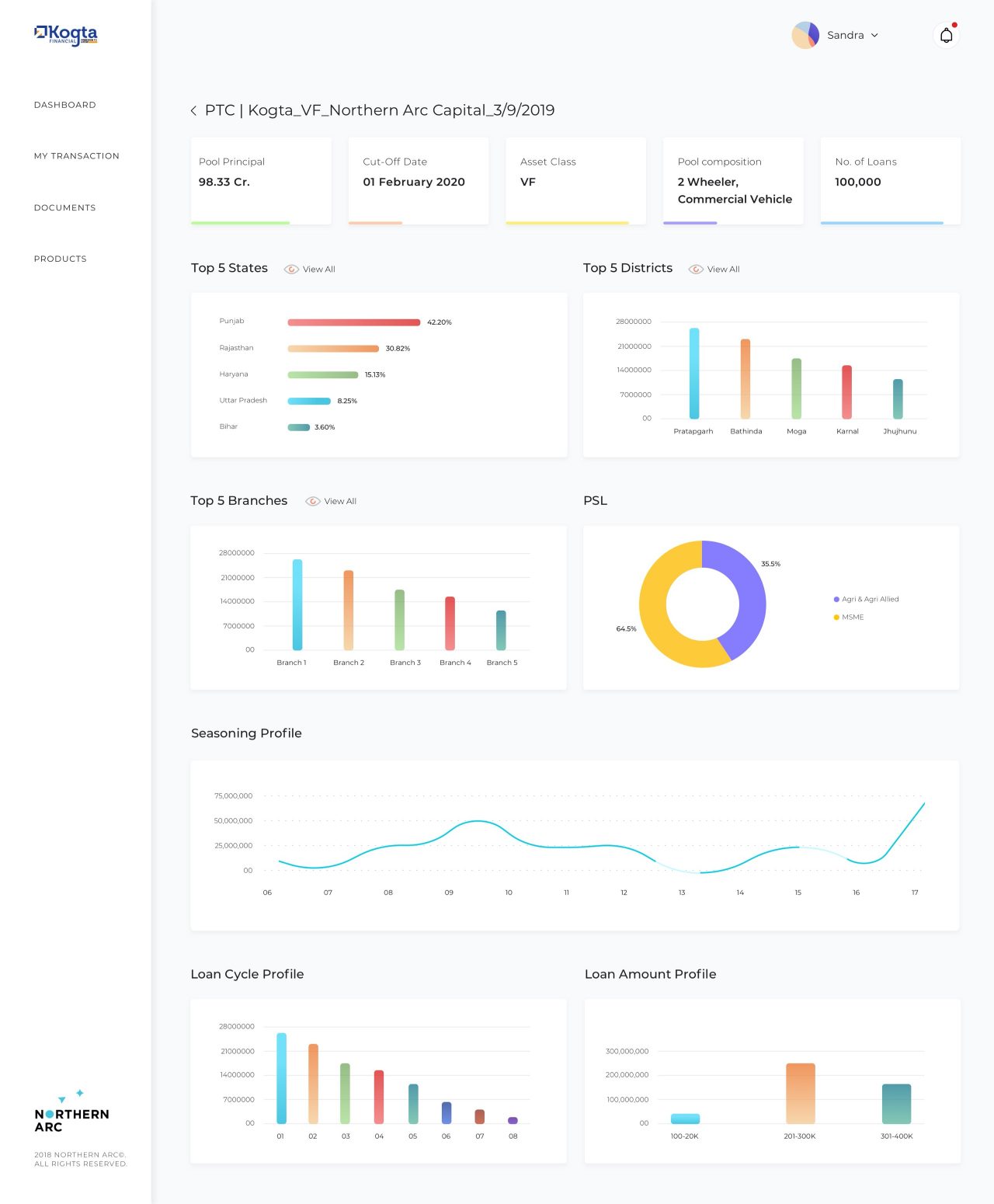994x1204 pixels.
Task: Click the eye icon next to Top 5 States
Action: pyautogui.click(x=291, y=270)
